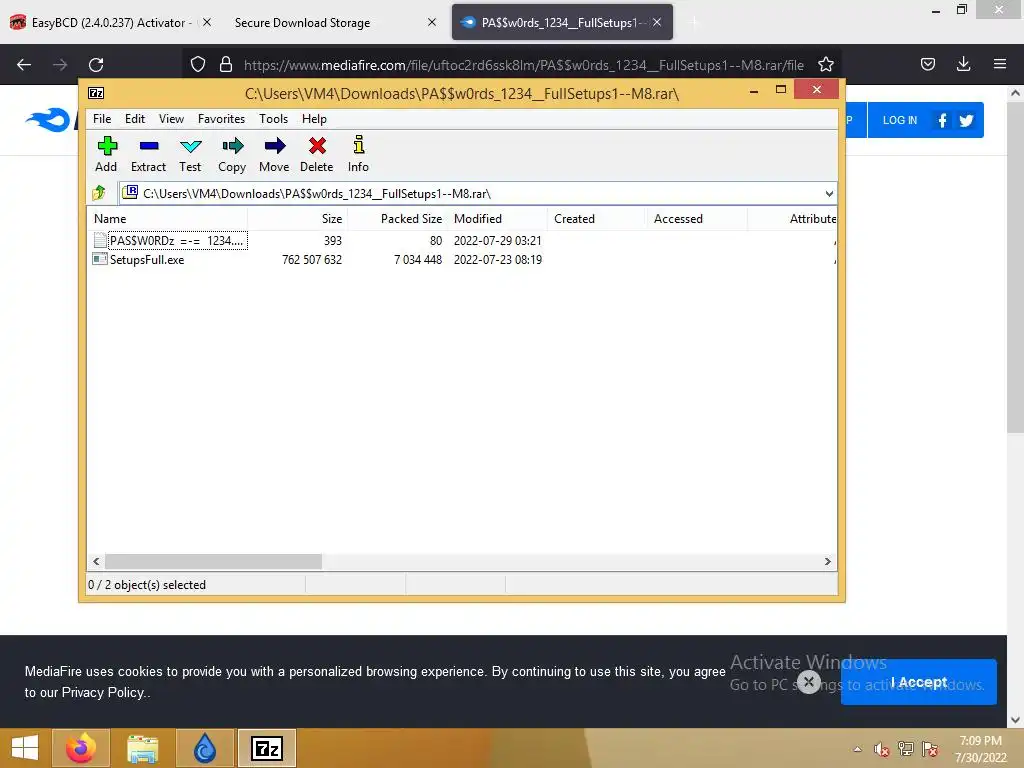Select the SetupsFull.exe file name
This screenshot has width=1024, height=768.
(x=147, y=260)
